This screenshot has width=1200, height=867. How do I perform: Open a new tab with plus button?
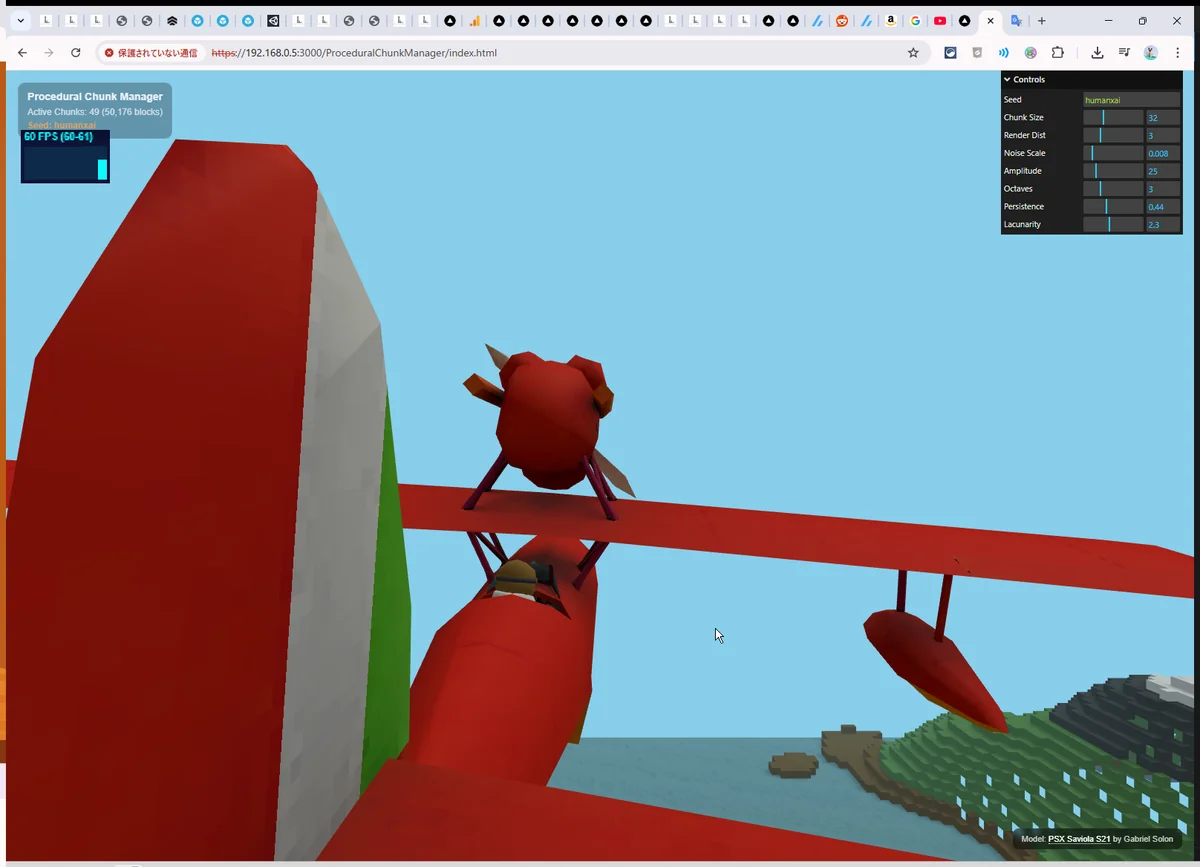pyautogui.click(x=1041, y=21)
